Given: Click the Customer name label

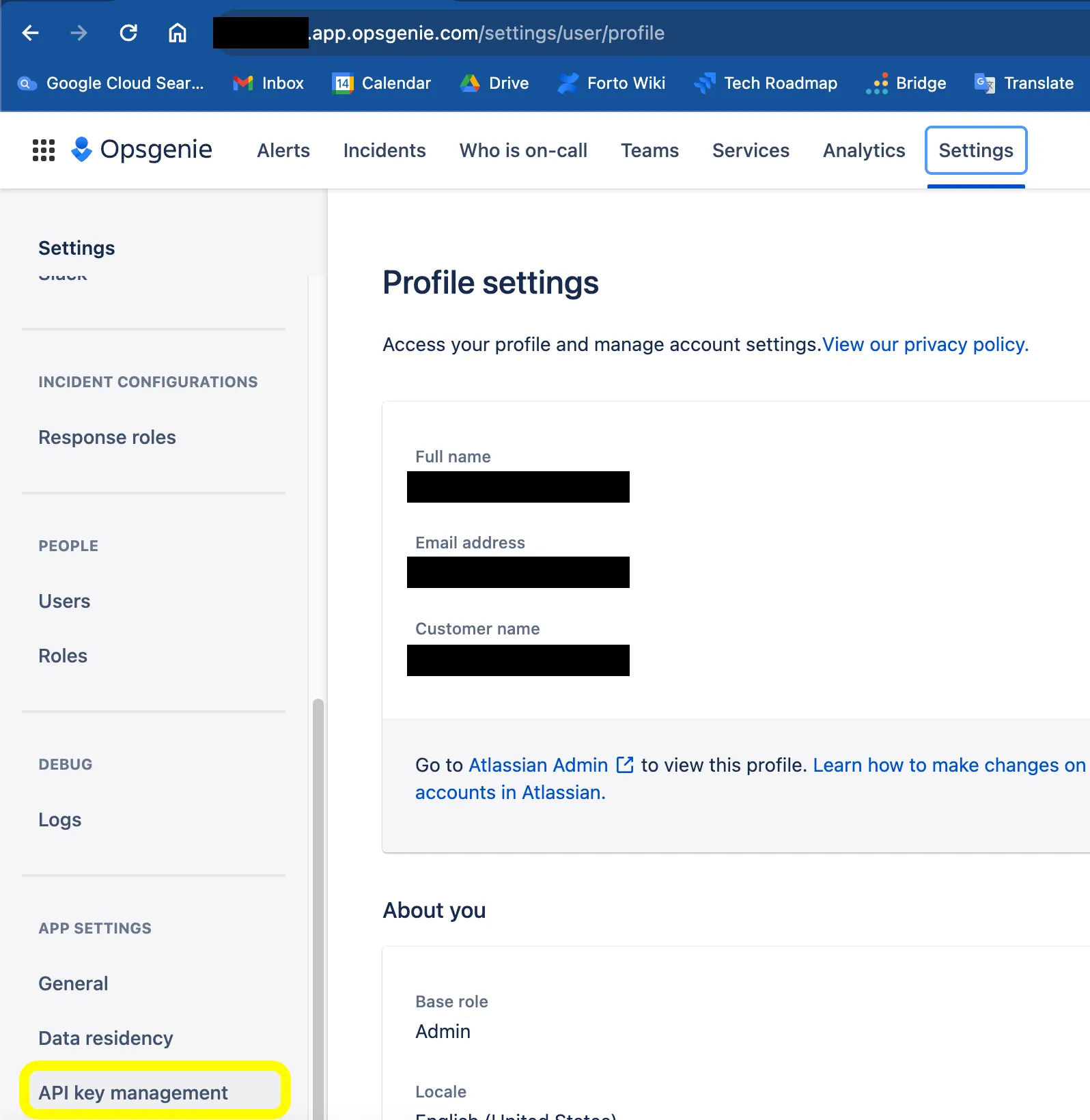Looking at the screenshot, I should [x=477, y=628].
